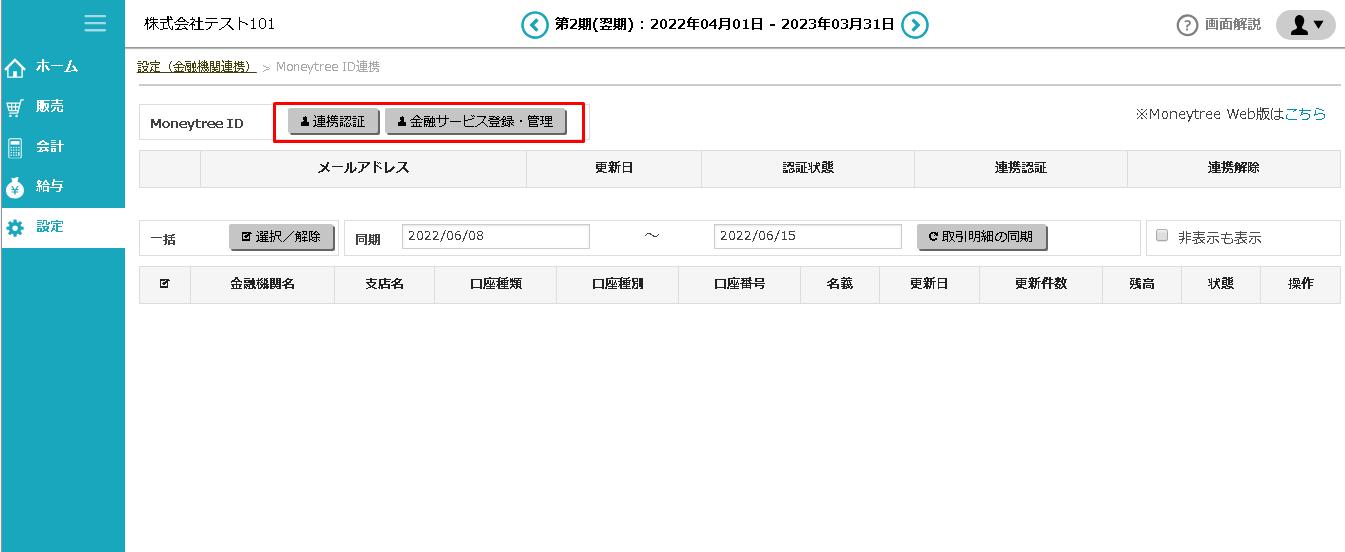Click the 会計 calculator icon
The width and height of the screenshot is (1345, 552).
tap(15, 148)
